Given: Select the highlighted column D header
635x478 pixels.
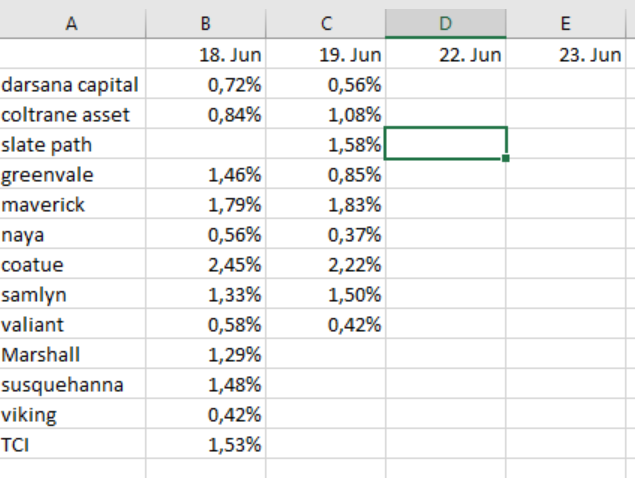Looking at the screenshot, I should click(x=445, y=24).
